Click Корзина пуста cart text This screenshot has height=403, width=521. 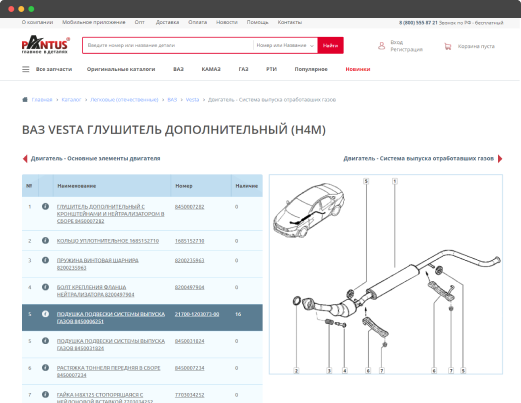[x=476, y=46]
